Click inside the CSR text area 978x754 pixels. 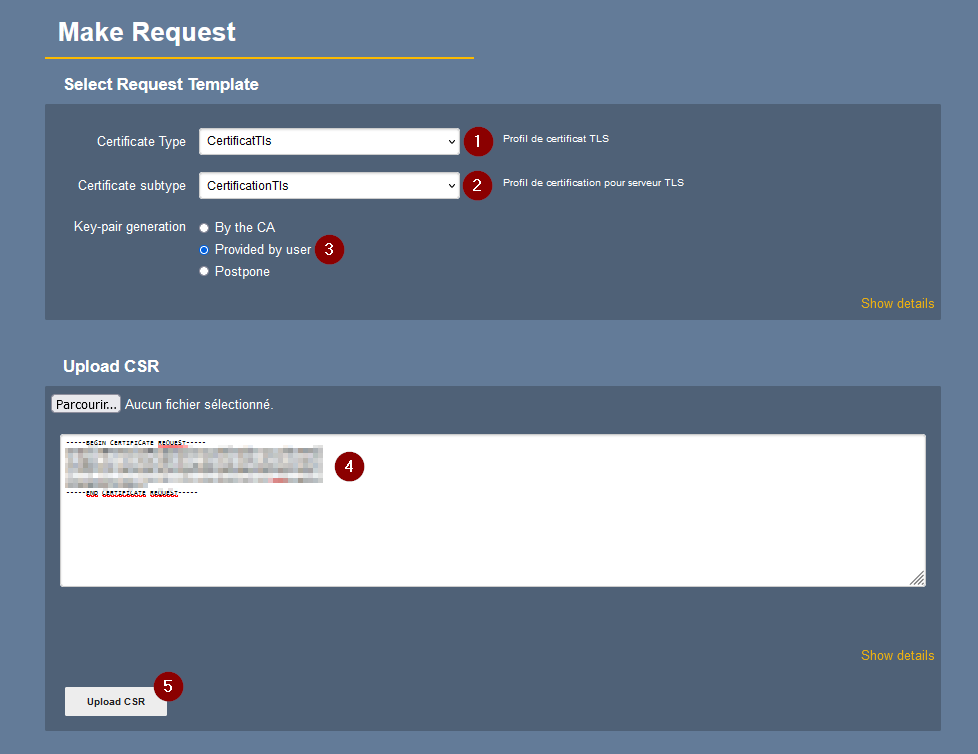pos(600,530)
